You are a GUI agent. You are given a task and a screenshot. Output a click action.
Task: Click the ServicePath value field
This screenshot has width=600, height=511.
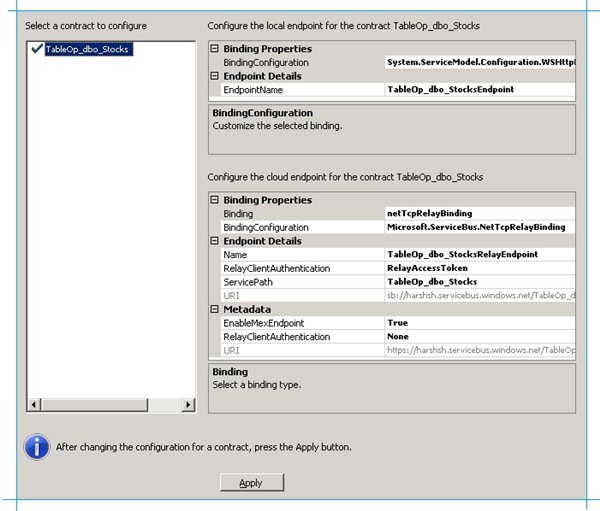432,282
